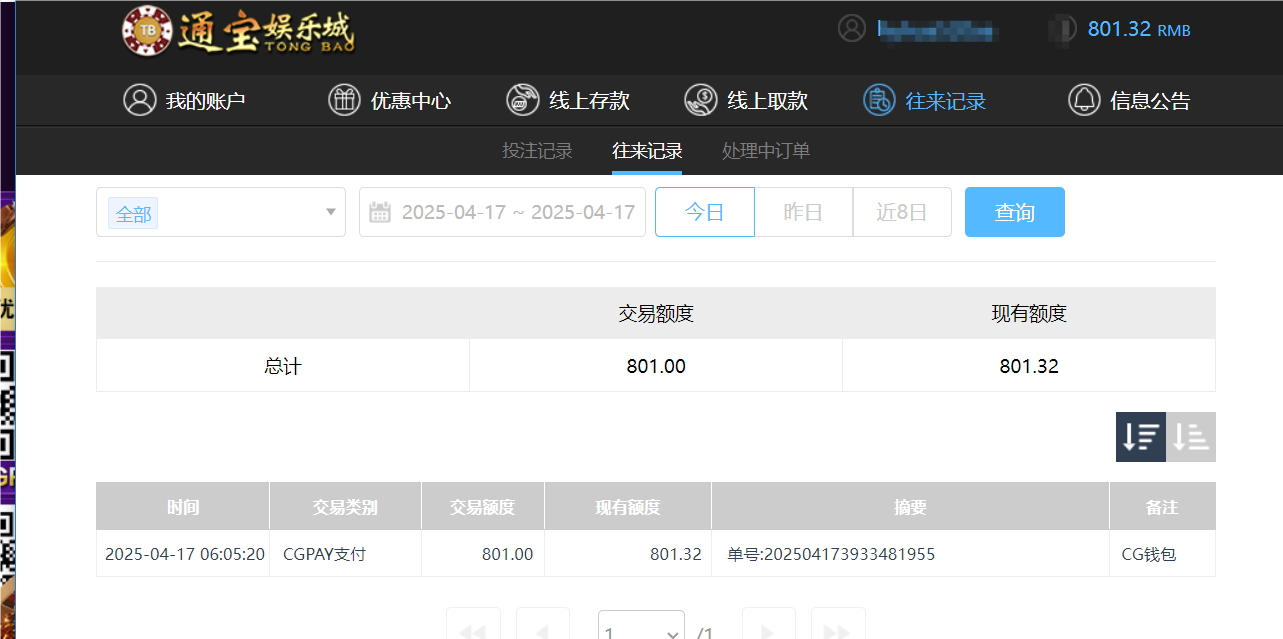Open 我的账户 account icon
This screenshot has width=1283, height=639.
tap(139, 100)
